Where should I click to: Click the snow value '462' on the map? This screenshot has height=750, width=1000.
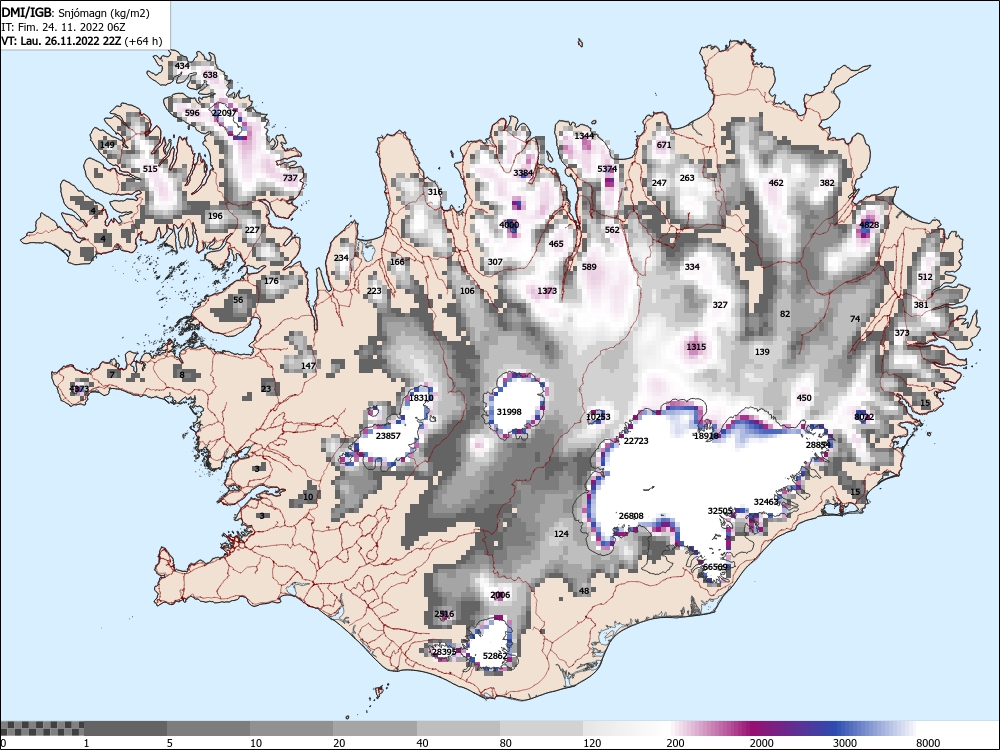point(776,183)
